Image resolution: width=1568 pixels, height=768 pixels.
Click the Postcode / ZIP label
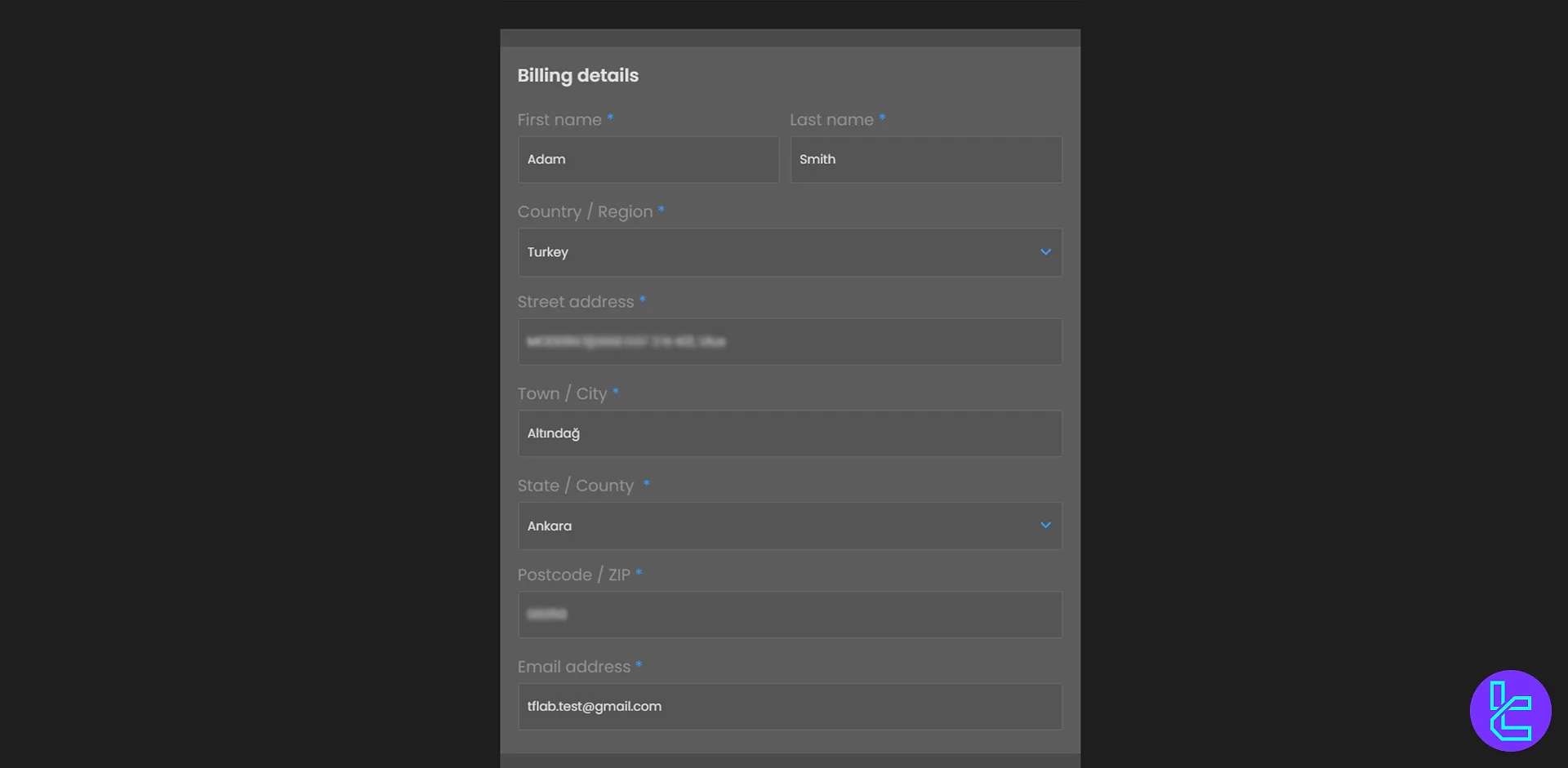[x=574, y=575]
